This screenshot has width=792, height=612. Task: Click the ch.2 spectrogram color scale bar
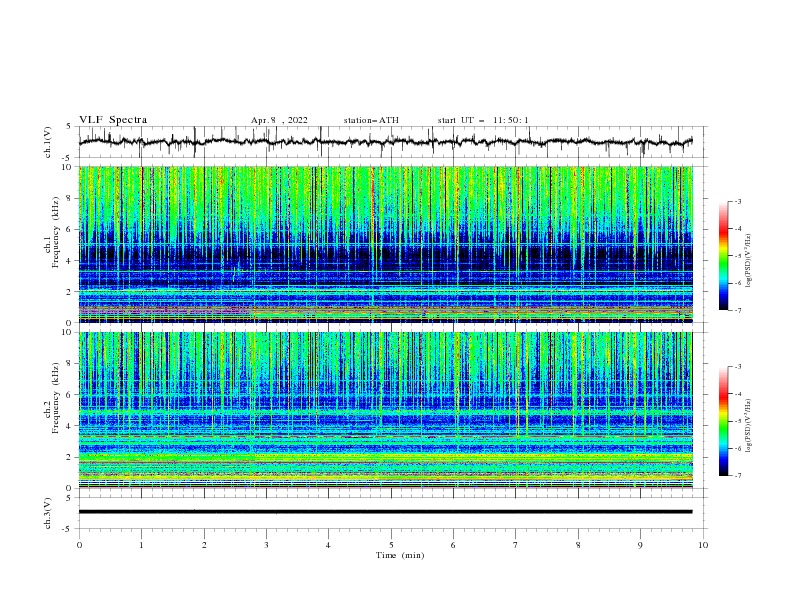[x=723, y=421]
